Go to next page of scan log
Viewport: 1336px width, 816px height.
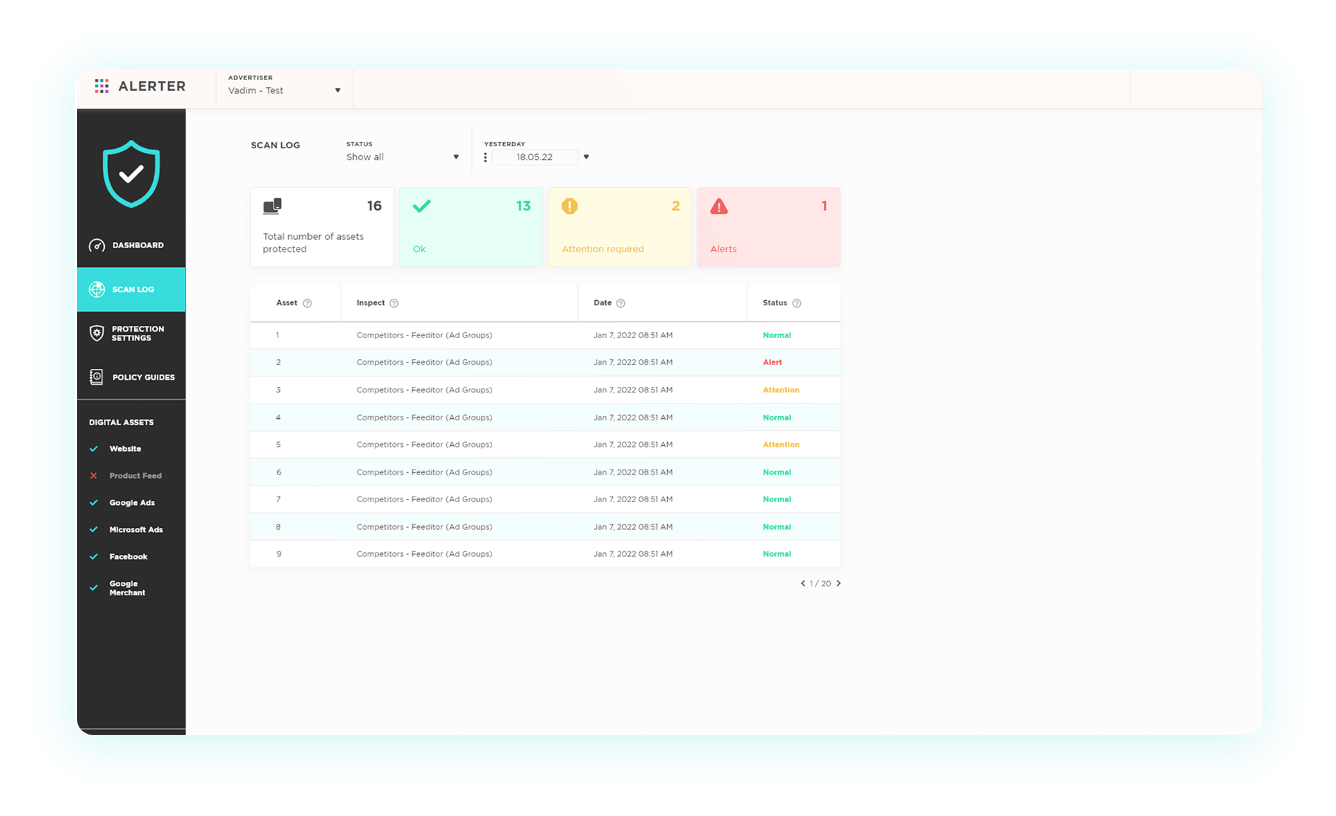(839, 583)
